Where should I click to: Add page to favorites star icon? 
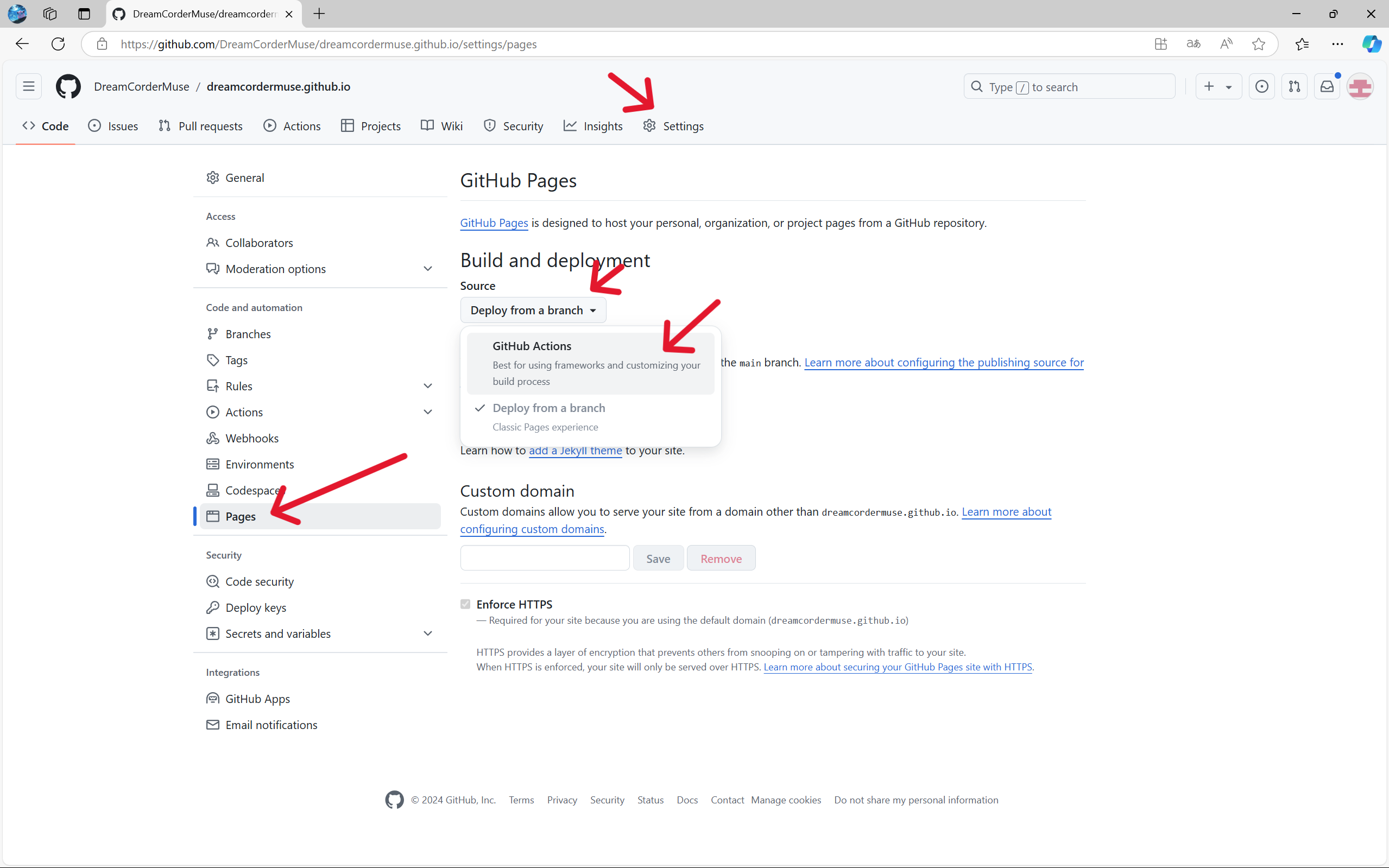click(x=1258, y=44)
